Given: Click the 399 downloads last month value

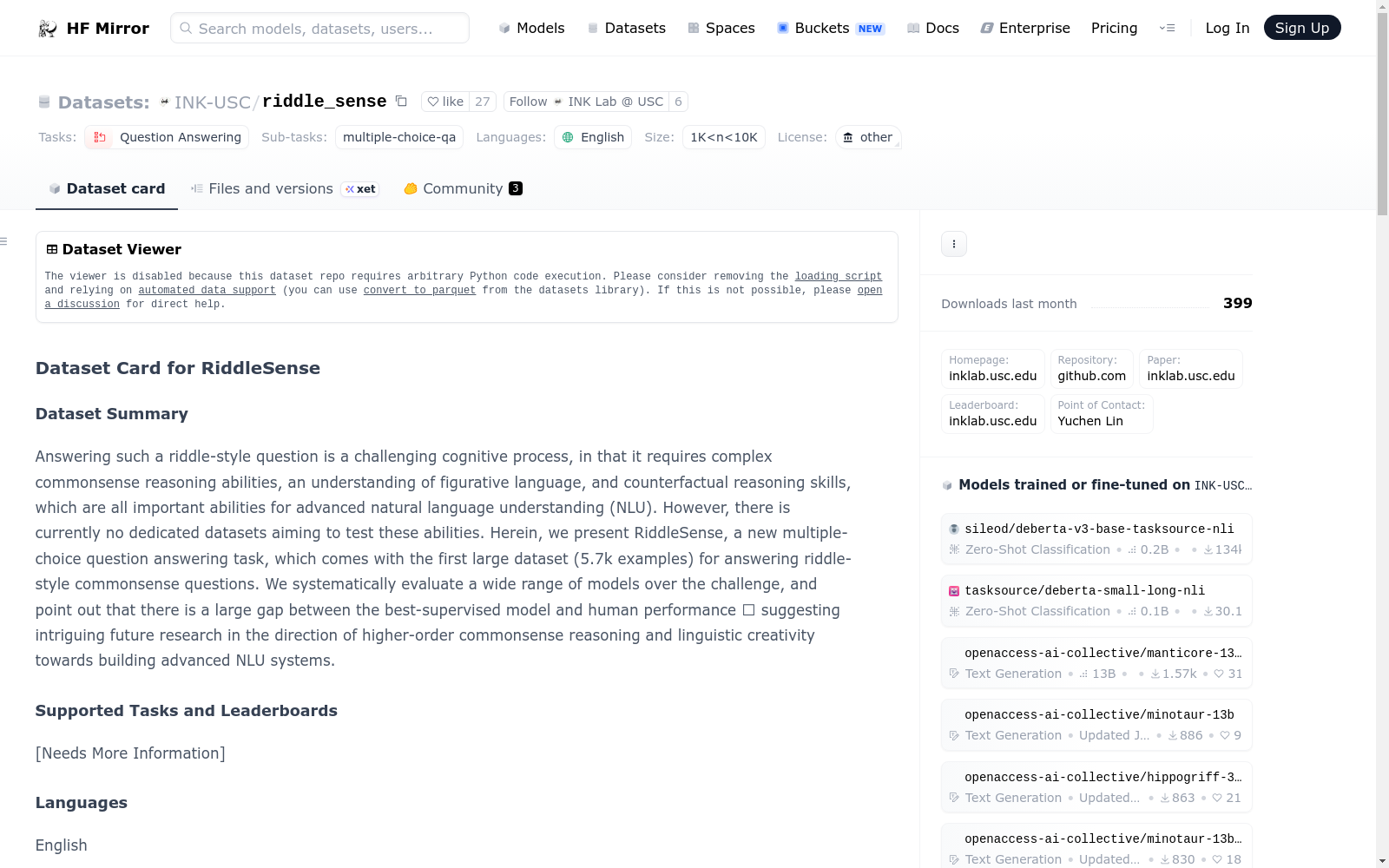Looking at the screenshot, I should 1238,303.
